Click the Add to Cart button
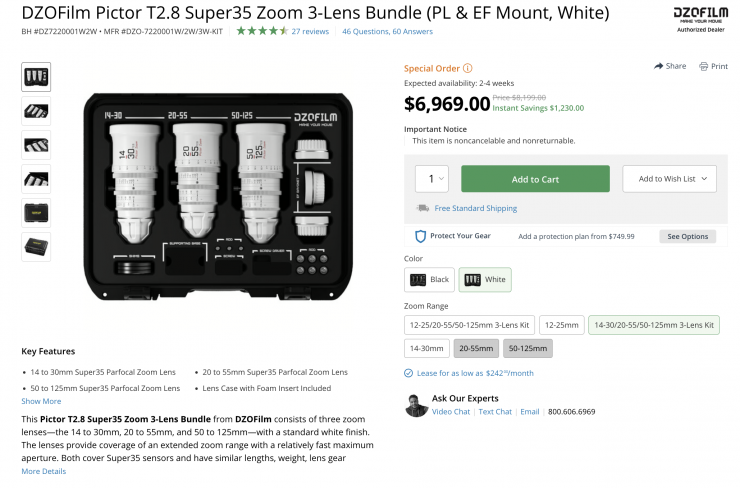This screenshot has width=740, height=488. tap(535, 179)
